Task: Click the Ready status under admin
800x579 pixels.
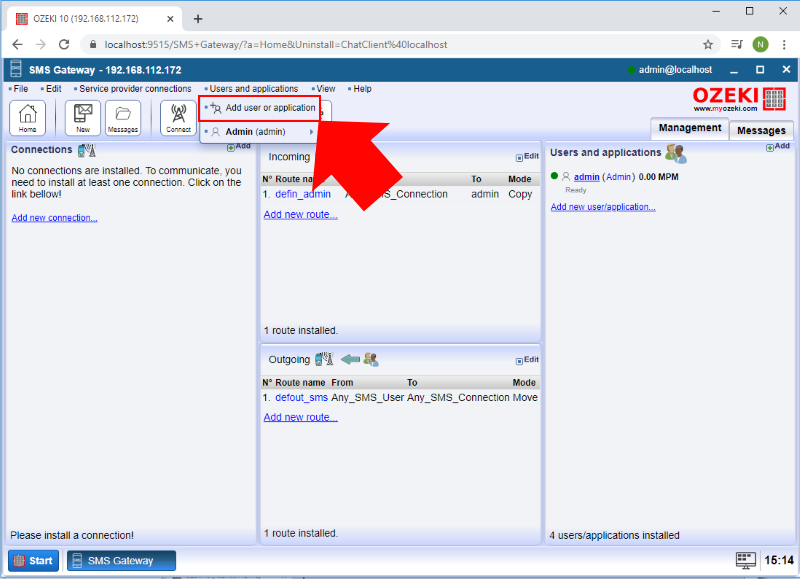Action: (x=576, y=190)
